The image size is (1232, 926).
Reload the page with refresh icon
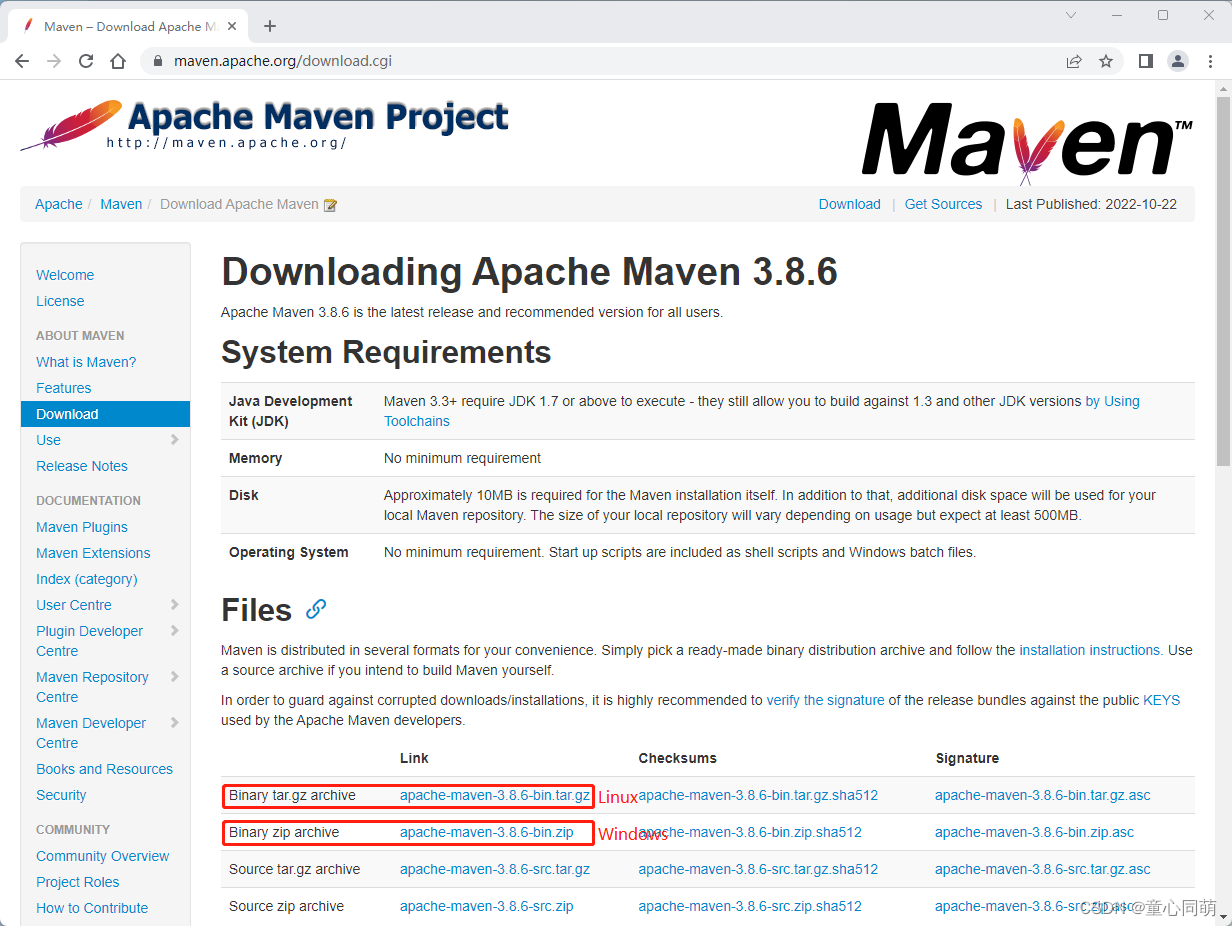86,61
